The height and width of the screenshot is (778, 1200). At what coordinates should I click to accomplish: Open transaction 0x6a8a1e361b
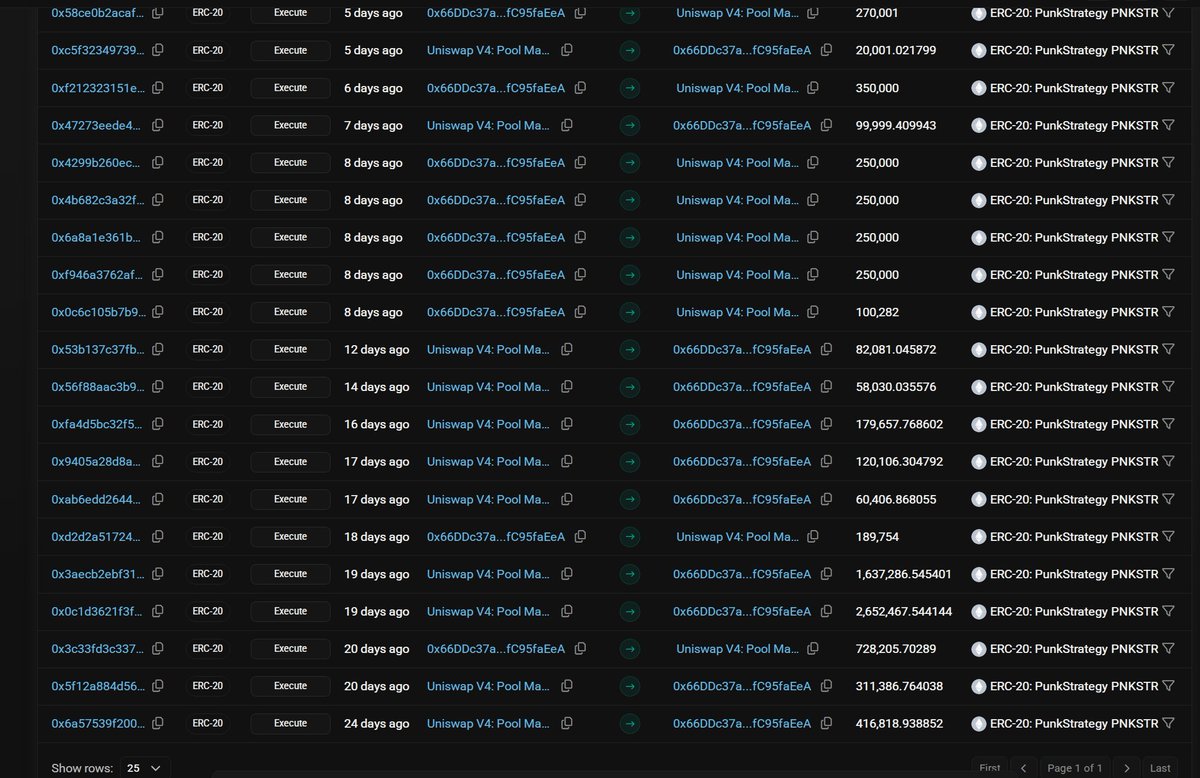tap(97, 237)
